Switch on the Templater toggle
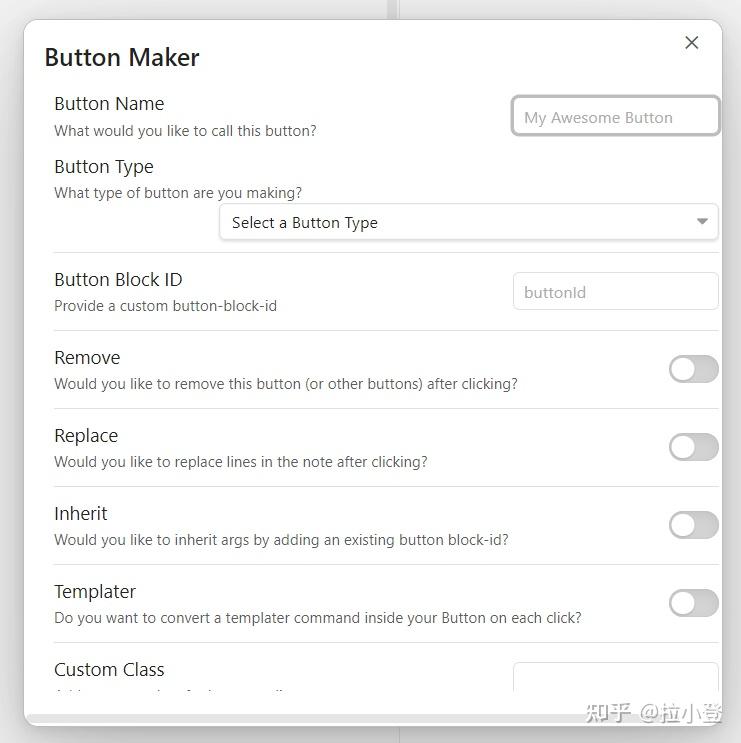 click(693, 603)
